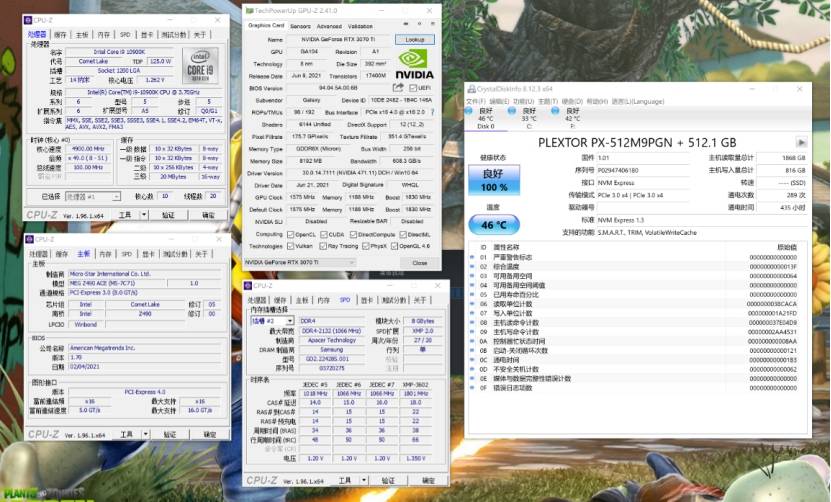Viewport: 831px width, 502px height.
Task: Click the BIOS share/export icon in GPU-Z
Action: click(x=398, y=87)
